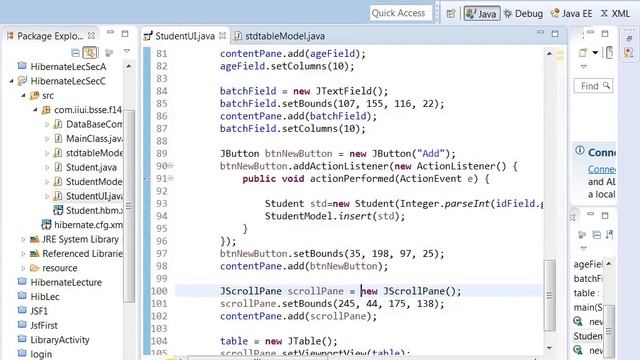Expand the Student.java node
The image size is (640, 360).
pos(47,167)
